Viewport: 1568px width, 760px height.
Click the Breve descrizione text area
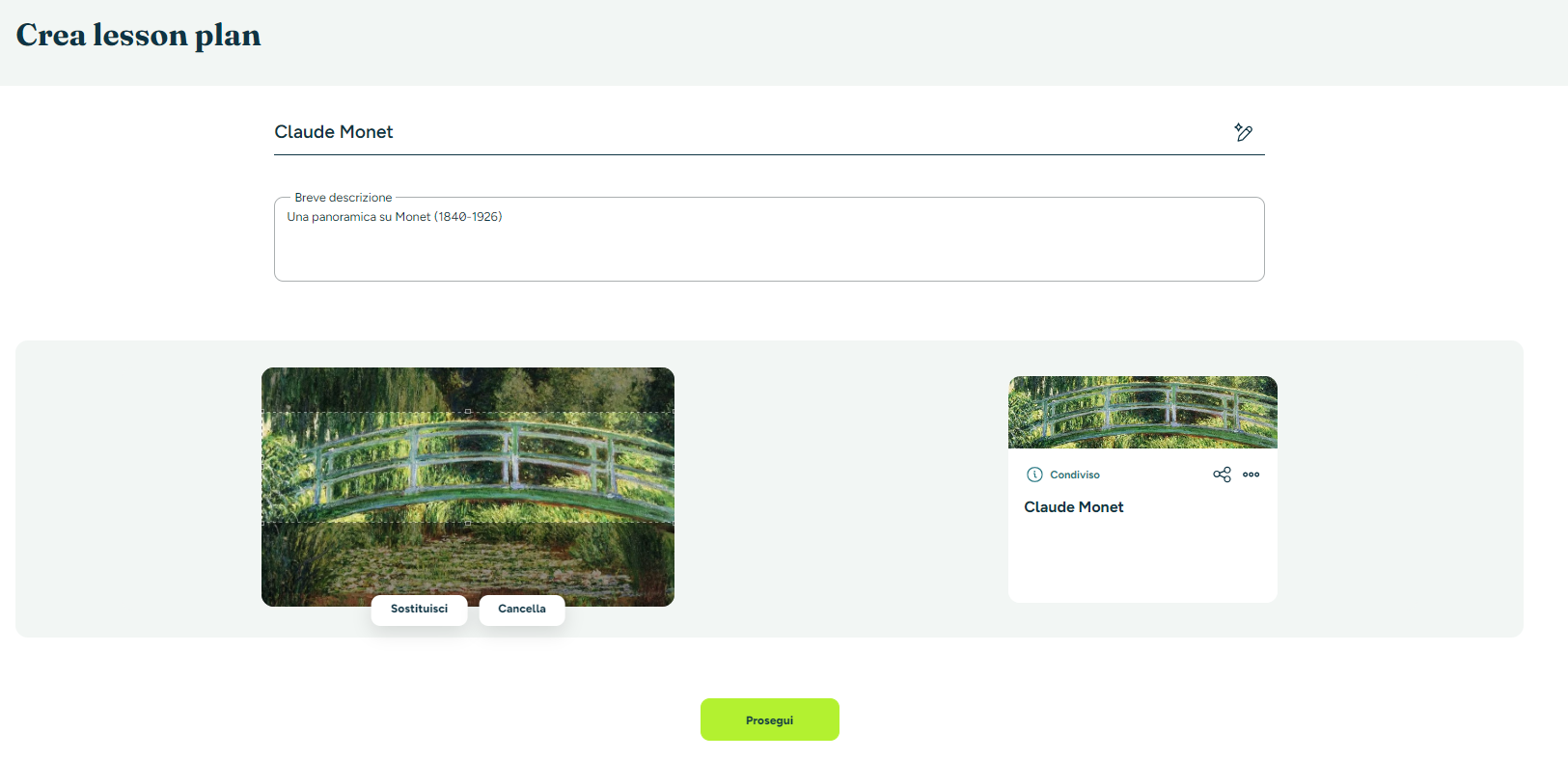pos(769,240)
